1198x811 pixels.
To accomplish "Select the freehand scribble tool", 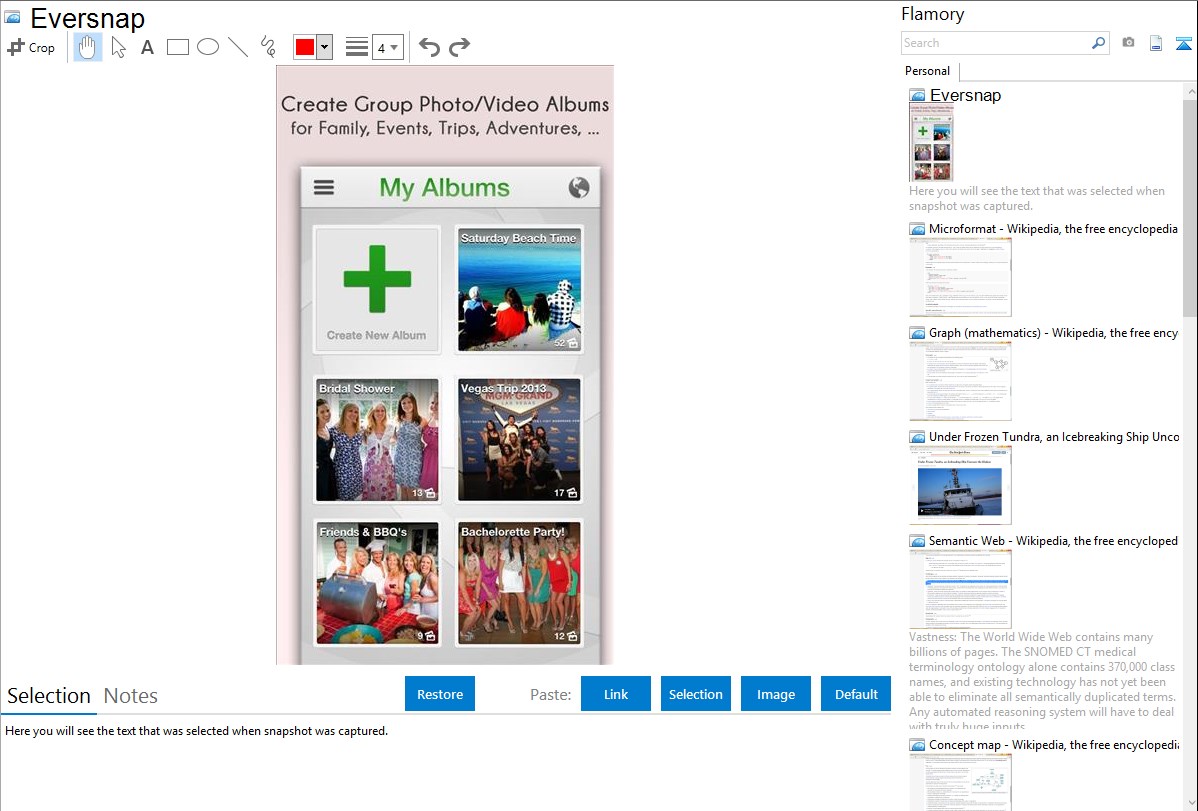I will point(268,47).
